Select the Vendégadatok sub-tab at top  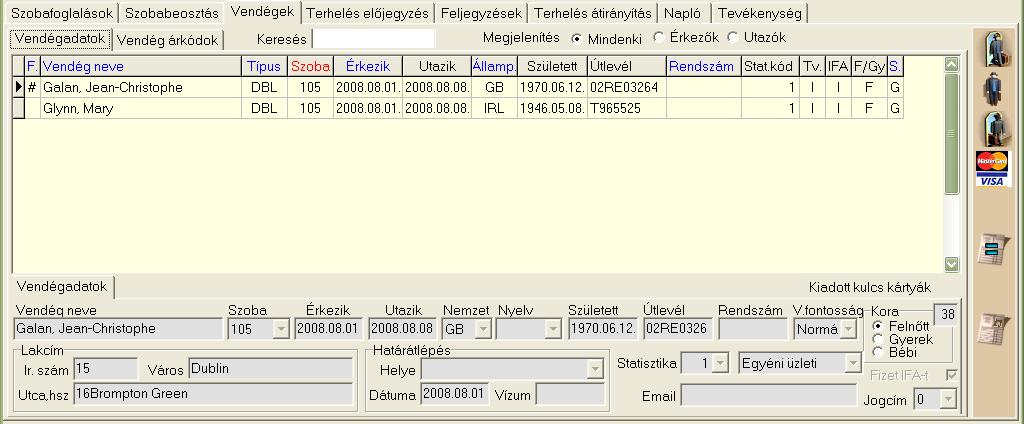(60, 39)
